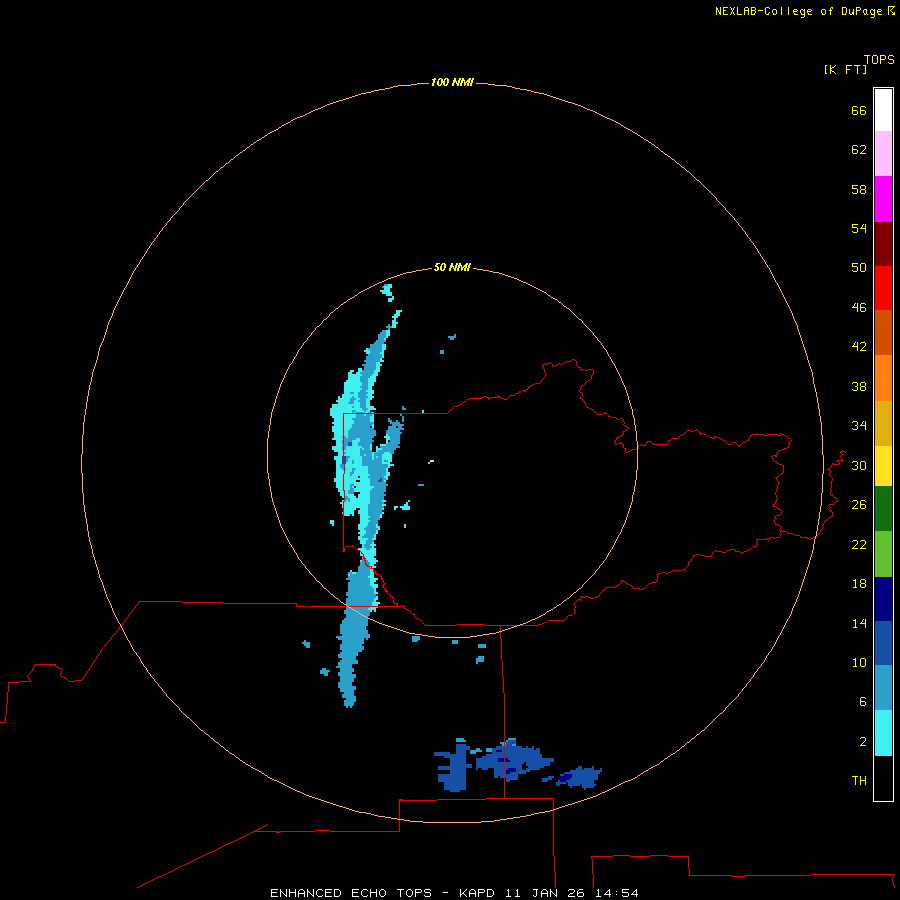Click the dark orange 46 kft swatch
The height and width of the screenshot is (900, 900).
click(883, 333)
